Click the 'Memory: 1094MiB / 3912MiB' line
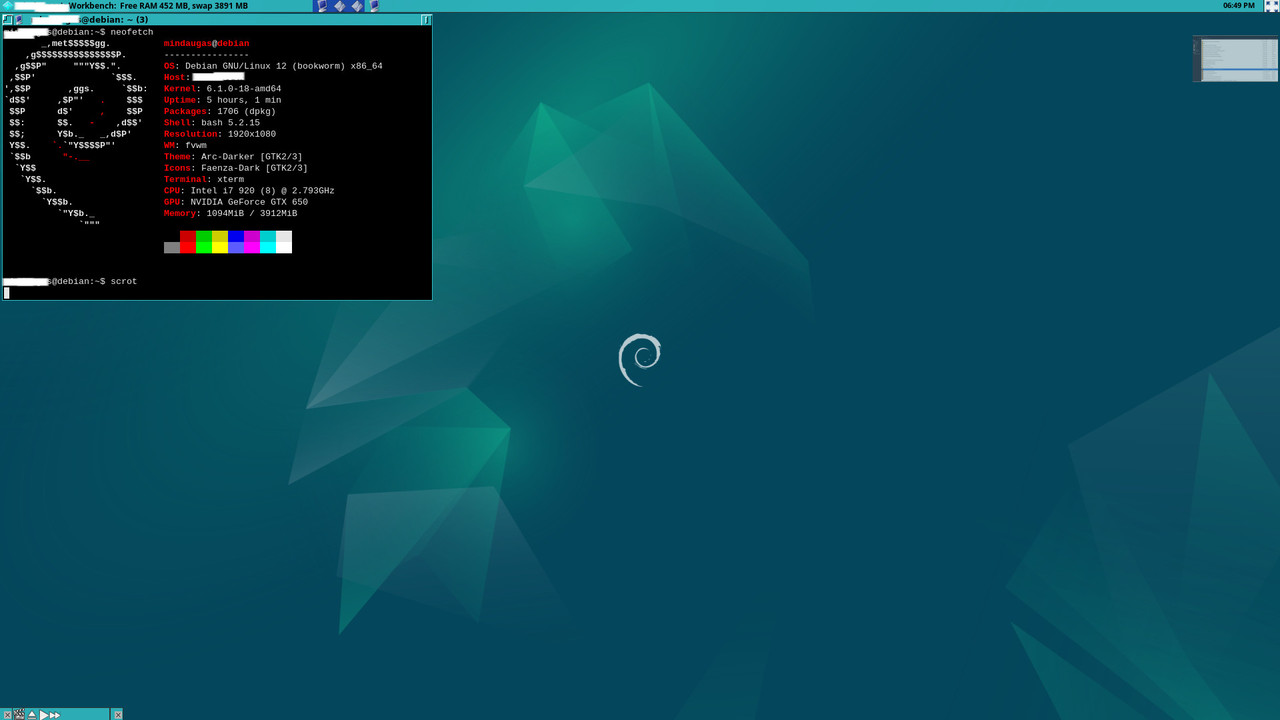Screen dimensions: 1280x720 pos(230,213)
